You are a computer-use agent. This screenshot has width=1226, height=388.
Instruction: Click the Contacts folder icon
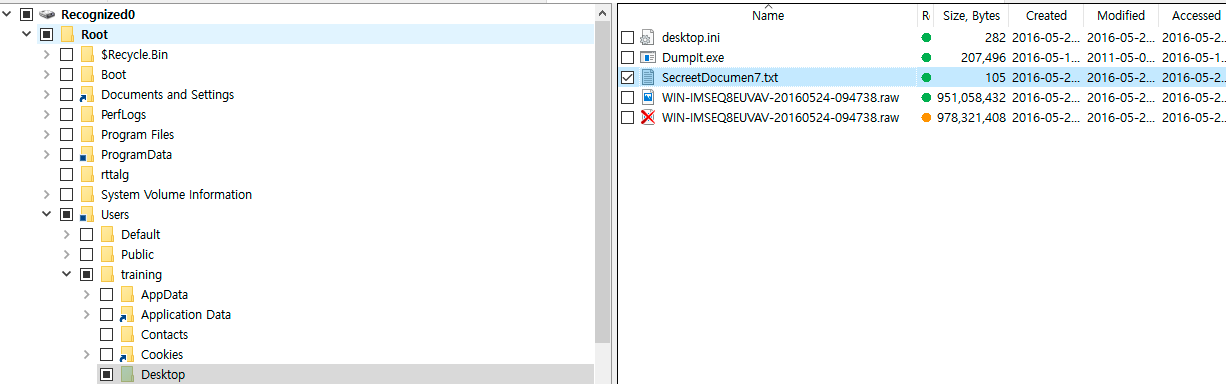click(x=127, y=335)
